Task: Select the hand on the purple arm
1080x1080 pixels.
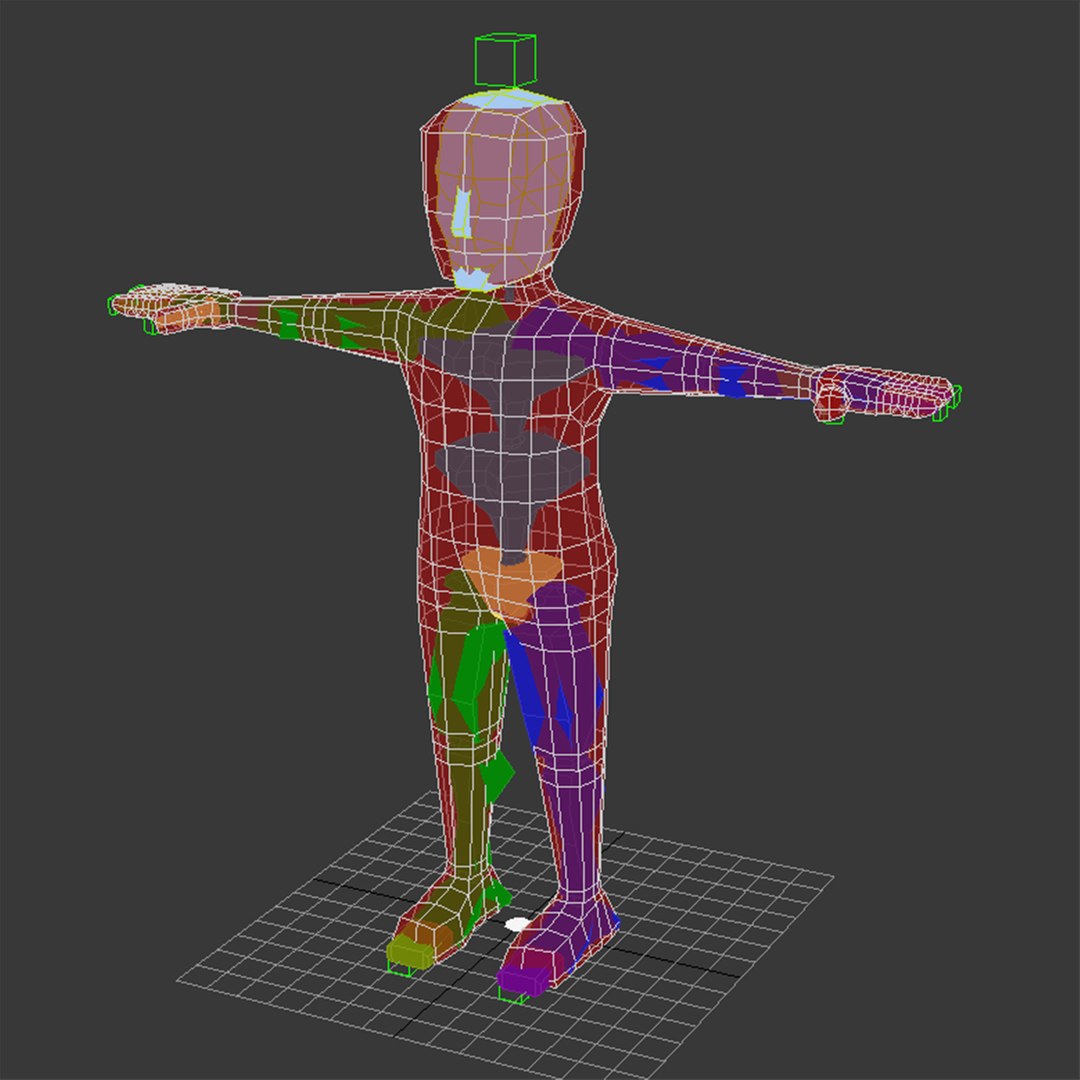Action: point(885,394)
